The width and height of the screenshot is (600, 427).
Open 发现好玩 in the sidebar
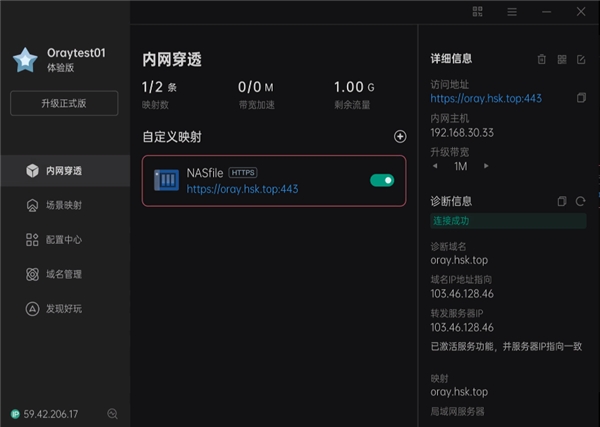[x=65, y=309]
